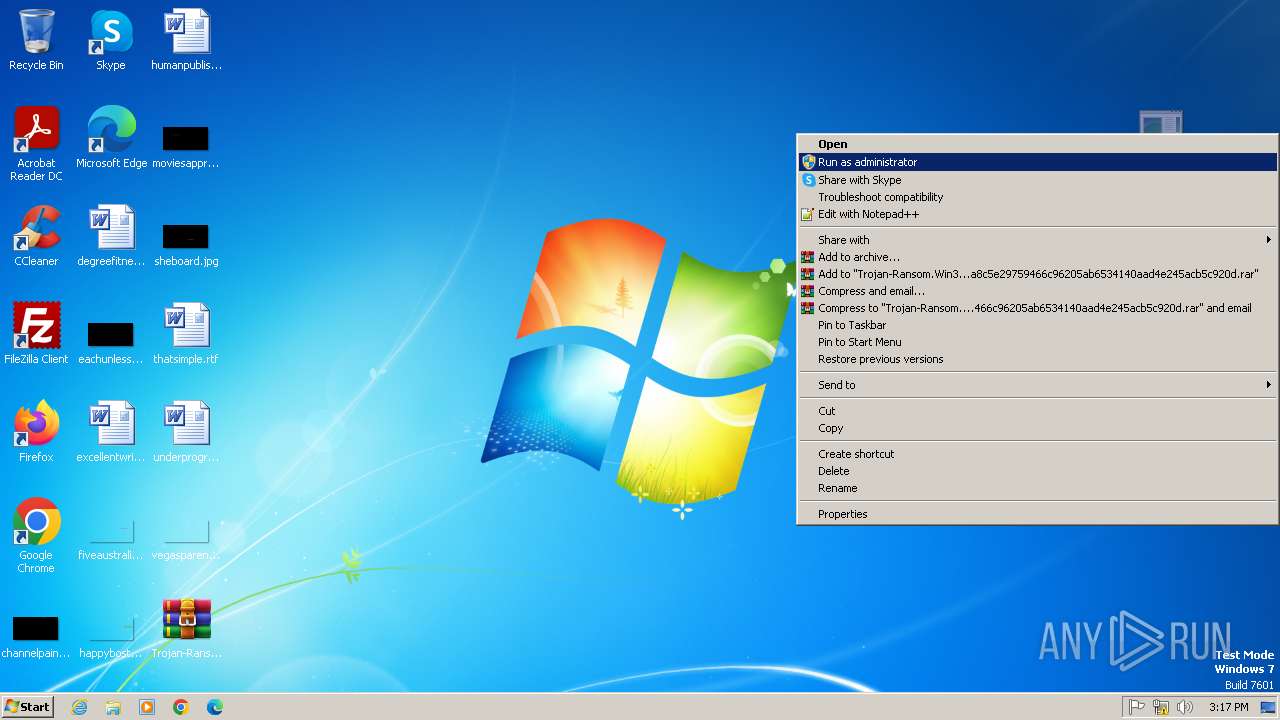Image resolution: width=1280 pixels, height=720 pixels.
Task: Select the underprogr Word document icon
Action: (186, 432)
